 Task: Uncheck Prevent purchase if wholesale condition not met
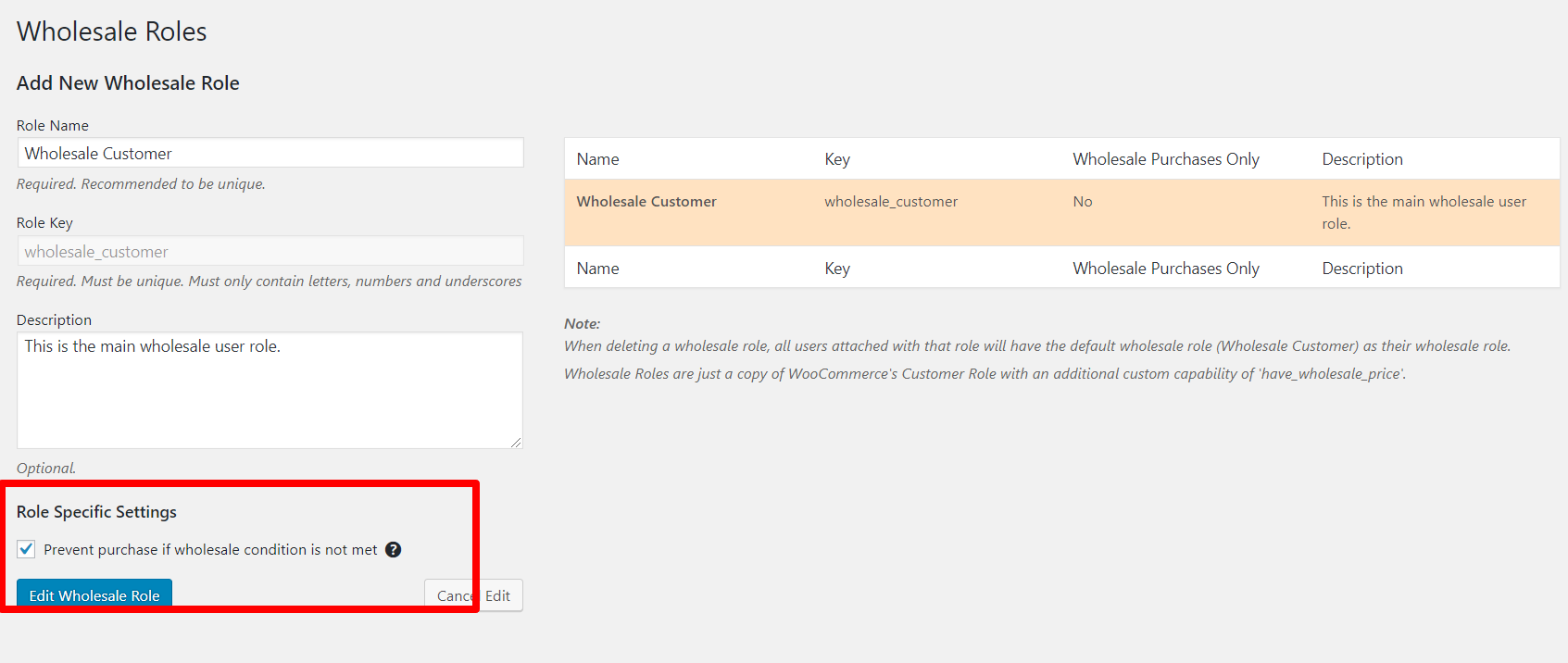pyautogui.click(x=27, y=549)
